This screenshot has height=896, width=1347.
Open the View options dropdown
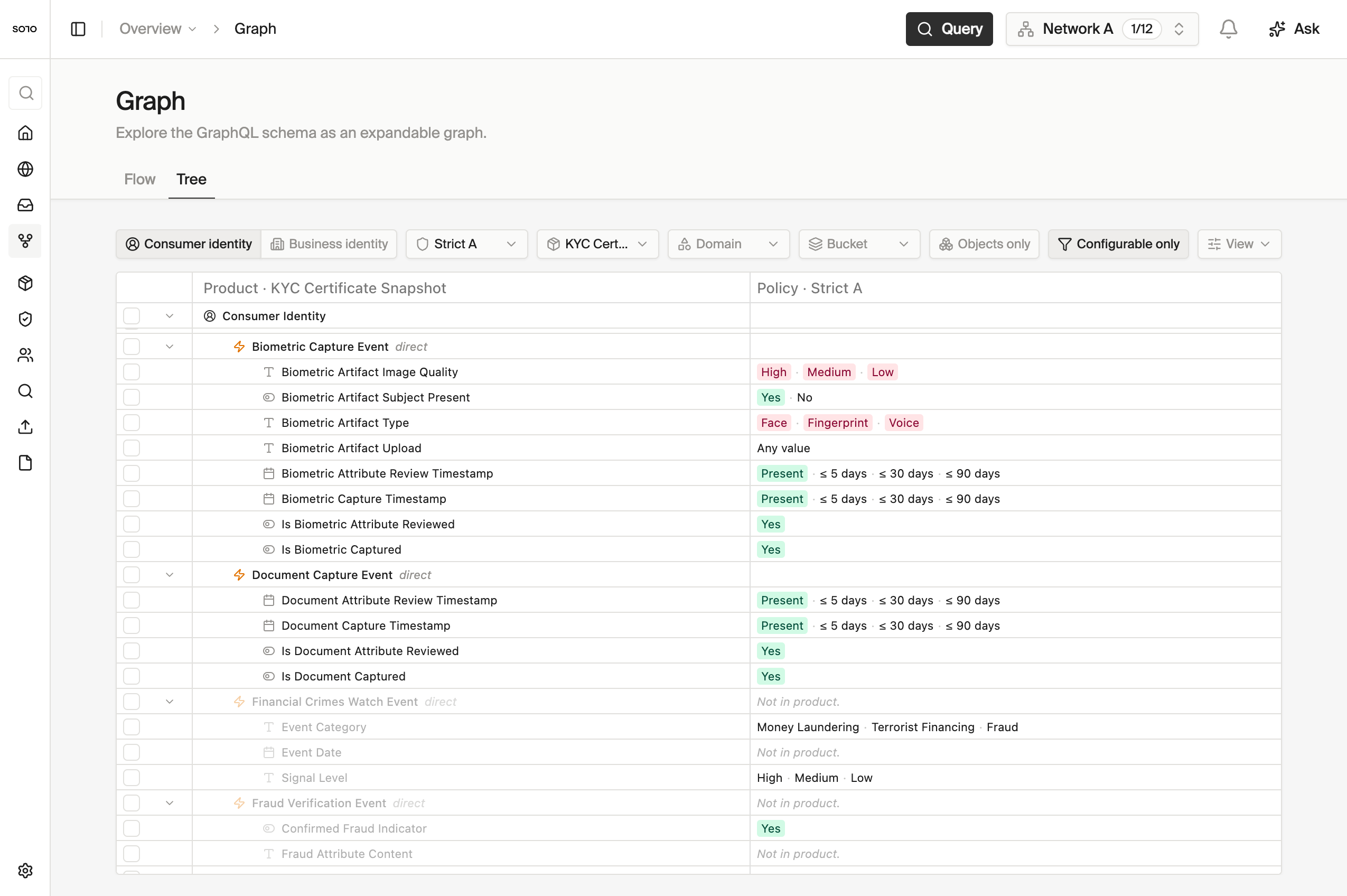tap(1239, 244)
